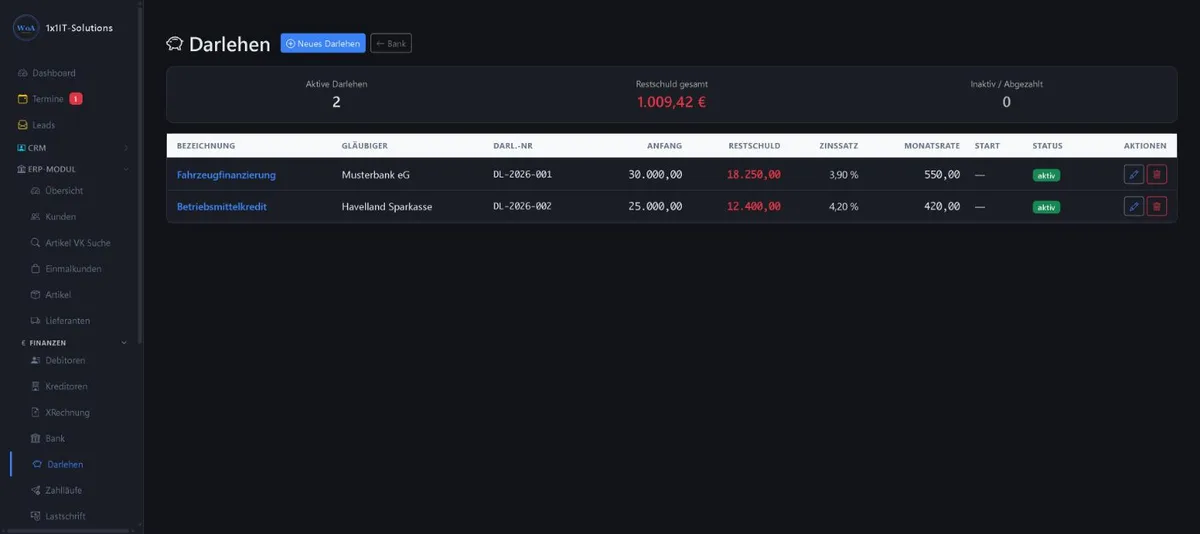This screenshot has width=1200, height=534.
Task: Select the Musterbank eG cell
Action: click(376, 175)
